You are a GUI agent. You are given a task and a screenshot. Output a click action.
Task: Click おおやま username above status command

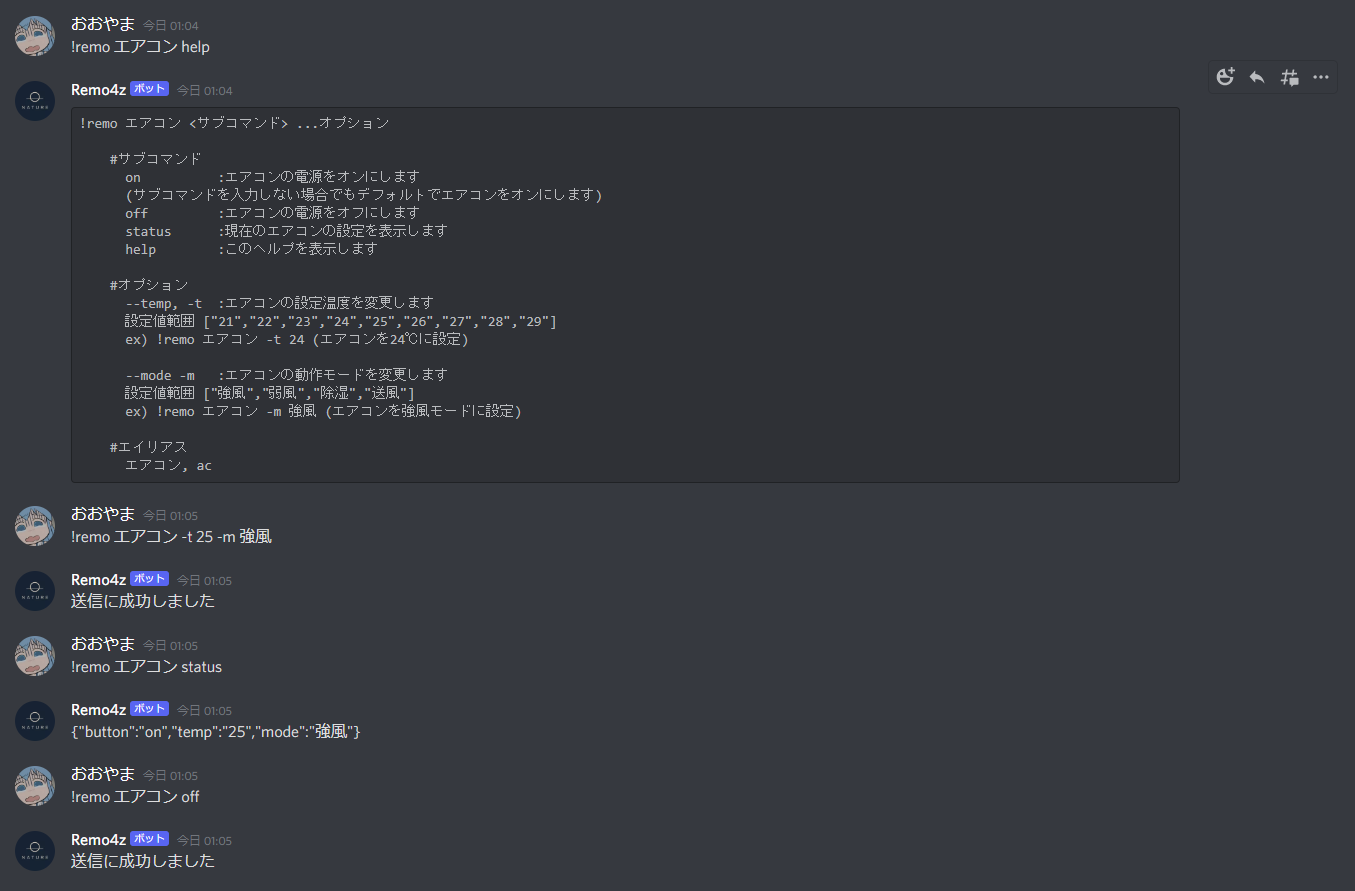pyautogui.click(x=103, y=644)
